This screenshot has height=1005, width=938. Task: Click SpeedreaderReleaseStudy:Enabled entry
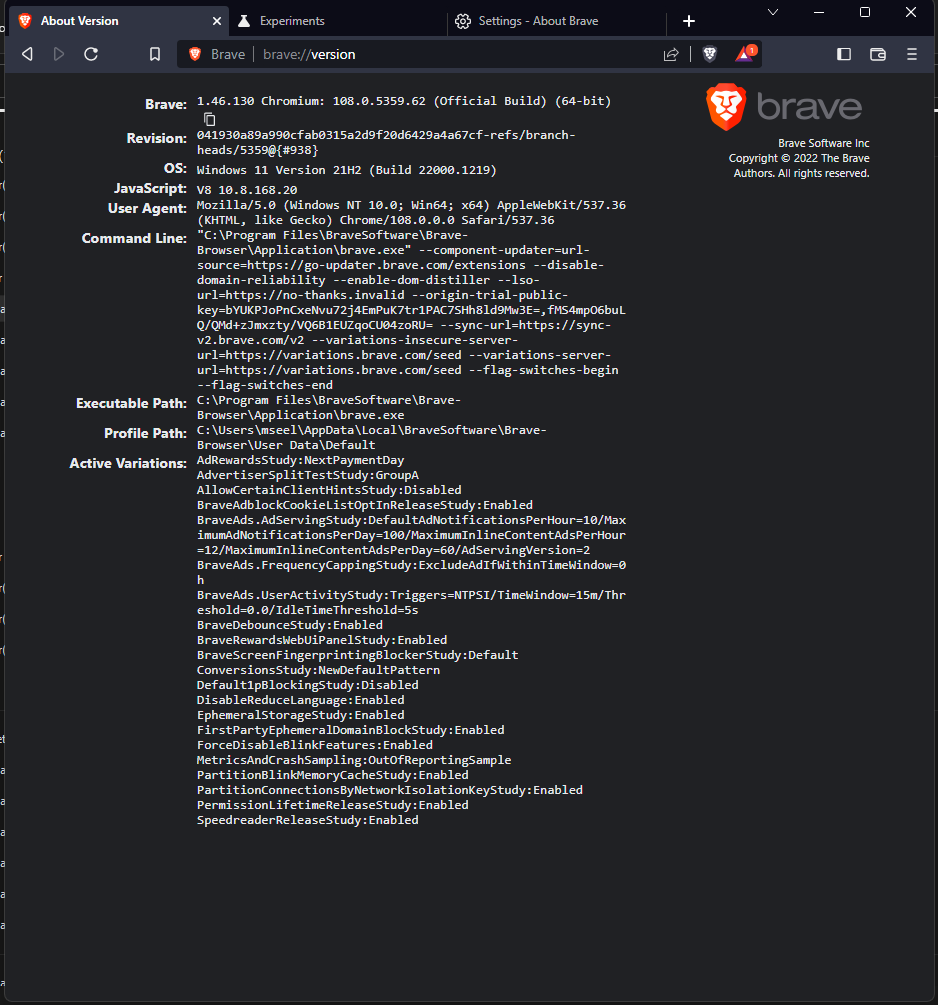click(308, 820)
